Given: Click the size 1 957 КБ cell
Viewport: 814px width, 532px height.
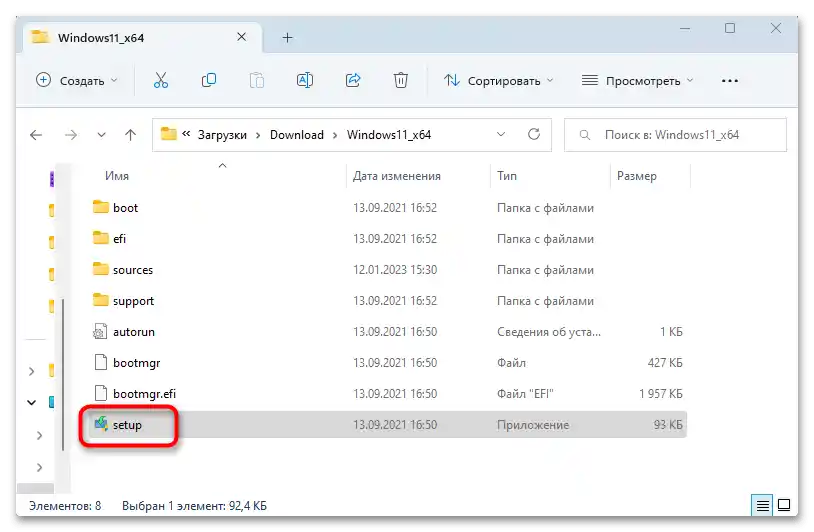Looking at the screenshot, I should [x=660, y=394].
